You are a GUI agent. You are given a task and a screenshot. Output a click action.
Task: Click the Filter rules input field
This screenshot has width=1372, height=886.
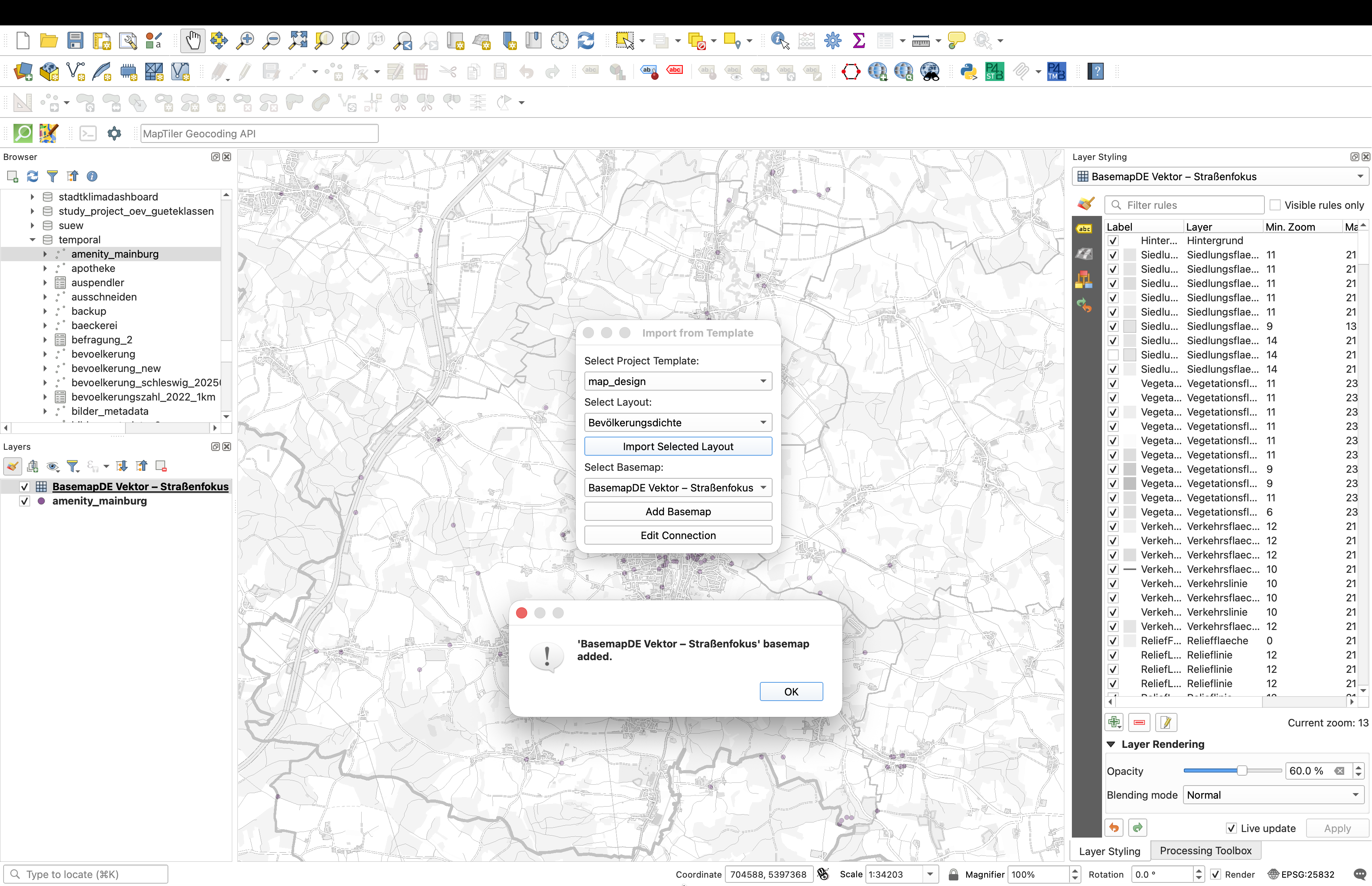pos(1184,205)
